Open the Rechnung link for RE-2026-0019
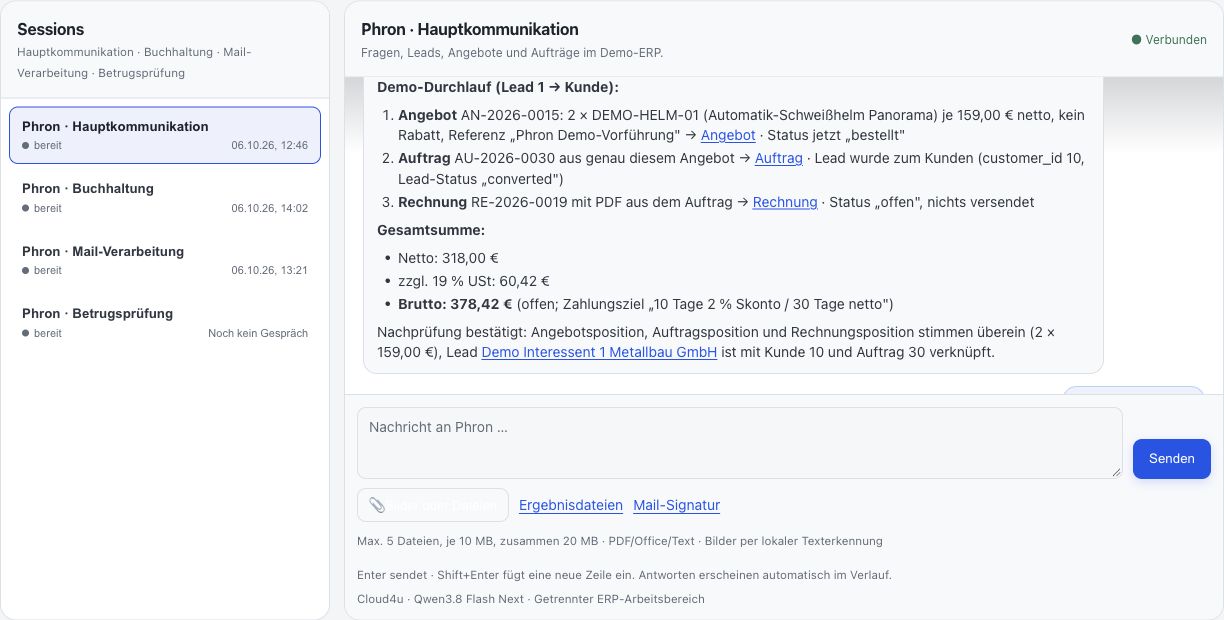1224x620 pixels. (x=785, y=202)
